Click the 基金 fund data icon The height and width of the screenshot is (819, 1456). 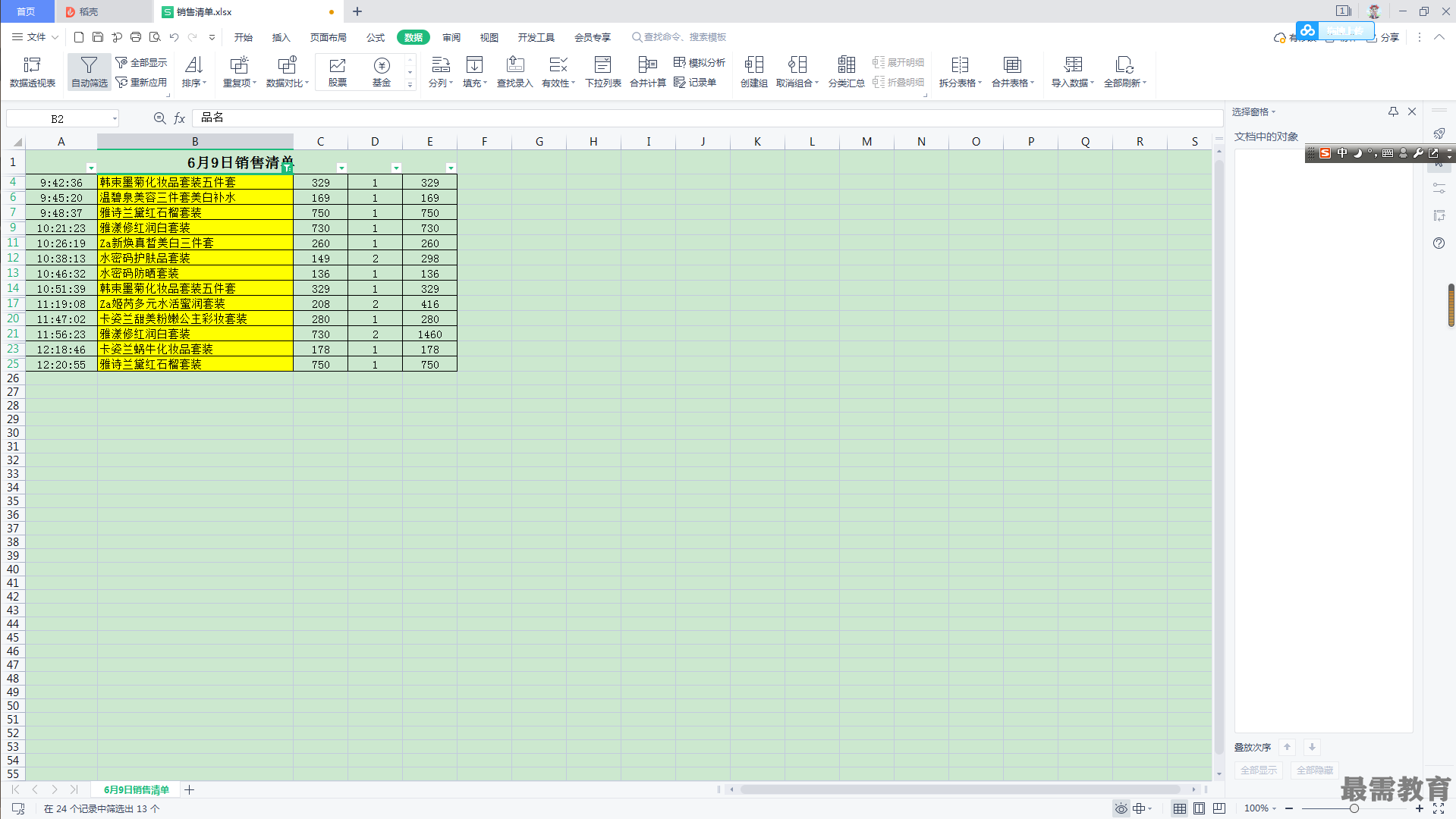382,72
